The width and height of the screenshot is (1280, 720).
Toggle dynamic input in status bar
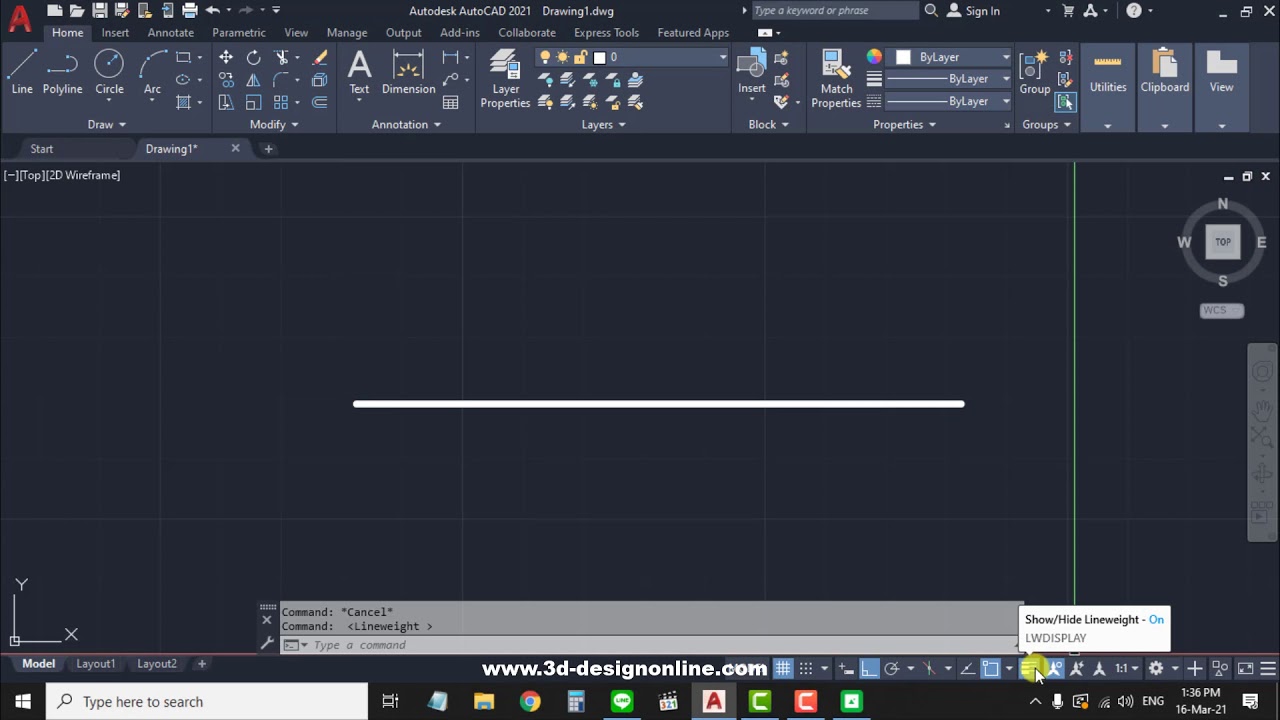[x=846, y=668]
